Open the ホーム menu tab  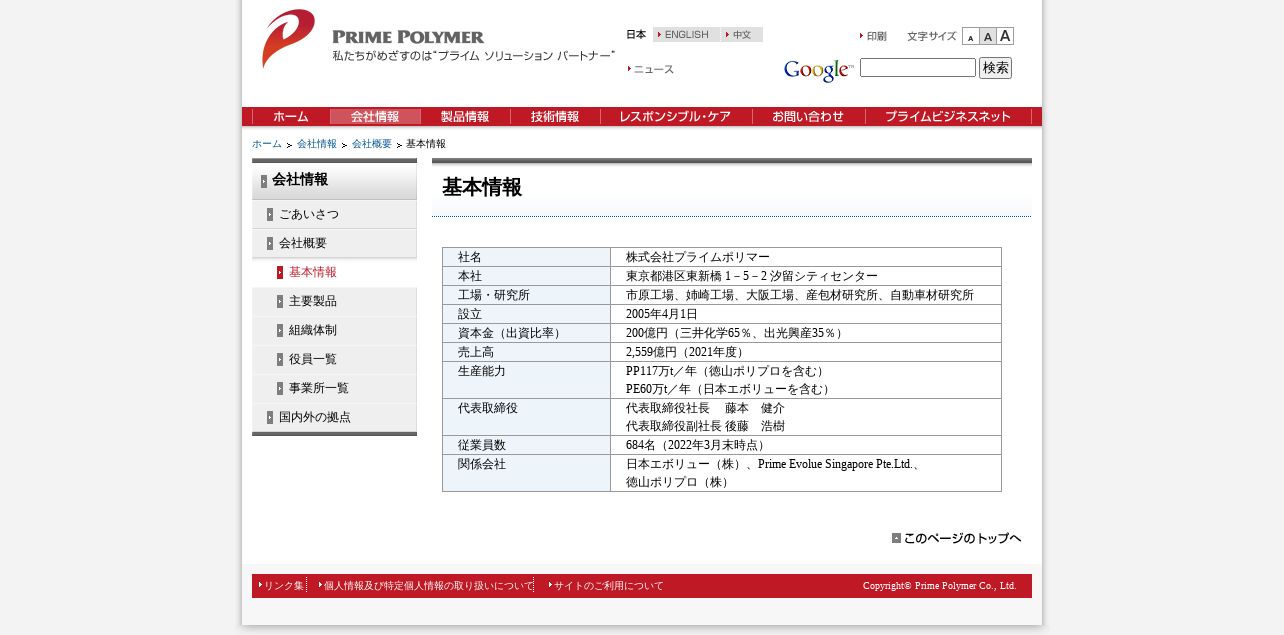coord(291,117)
